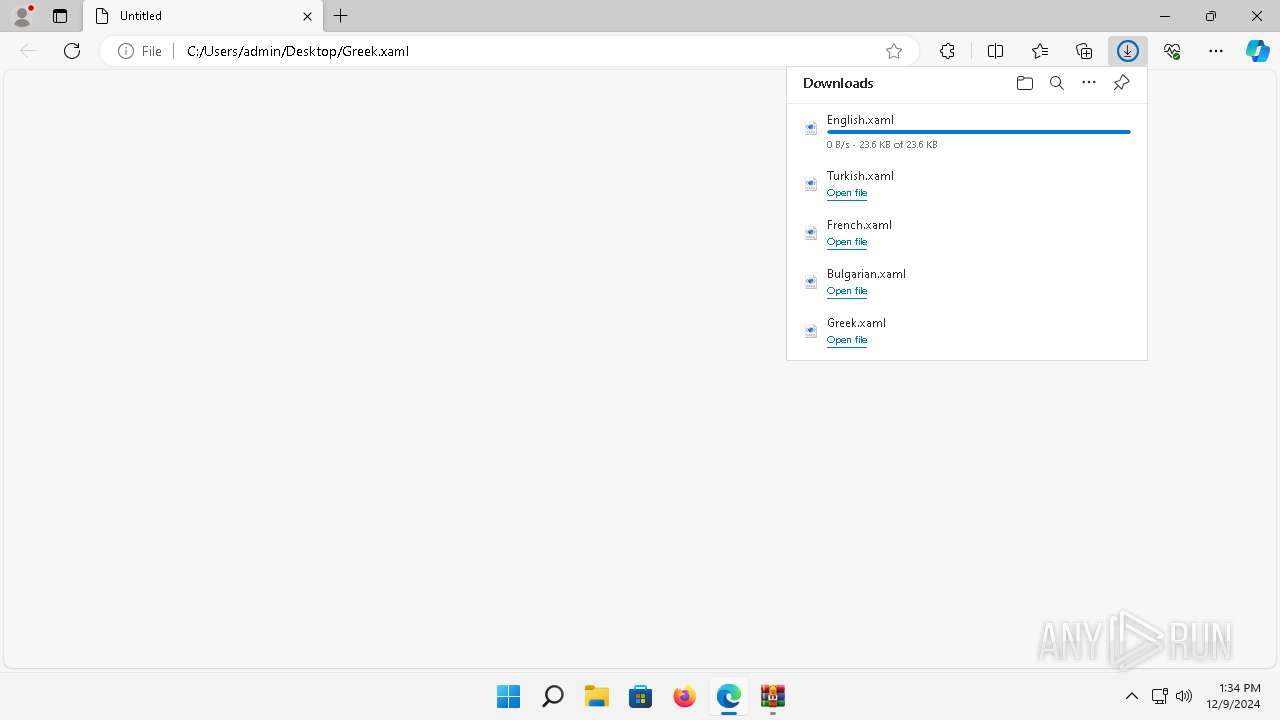
Task: Launch Copilot sidebar
Action: point(1258,51)
